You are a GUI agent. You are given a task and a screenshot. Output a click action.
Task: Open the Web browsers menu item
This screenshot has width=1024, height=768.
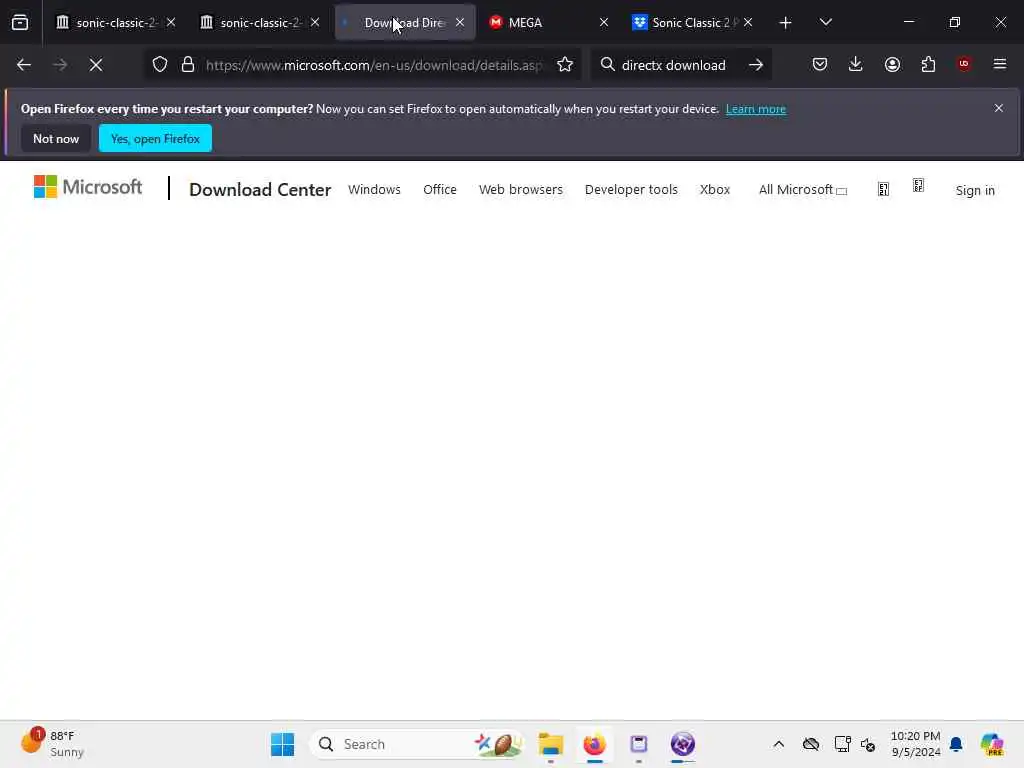click(x=520, y=189)
